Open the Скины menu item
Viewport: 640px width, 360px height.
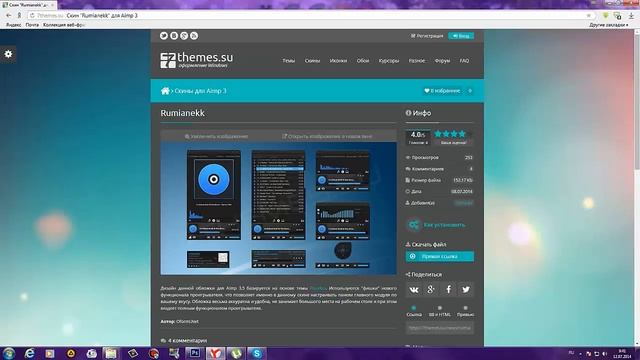pos(312,60)
